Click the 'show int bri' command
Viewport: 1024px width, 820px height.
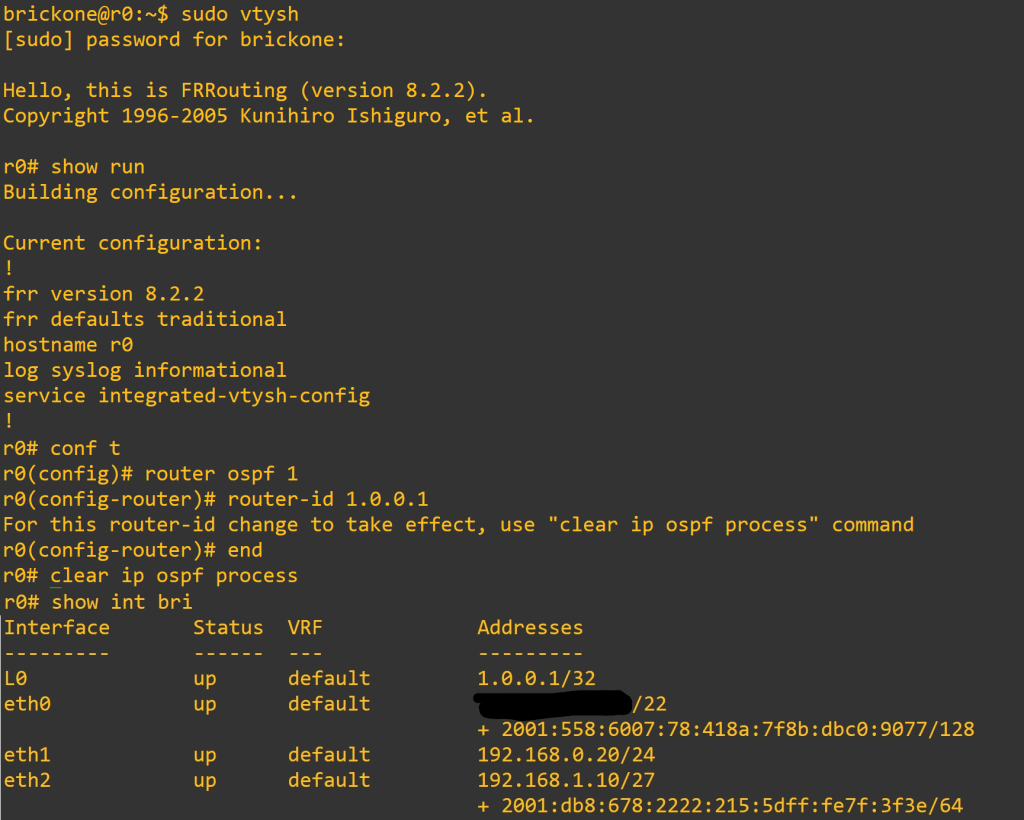121,602
